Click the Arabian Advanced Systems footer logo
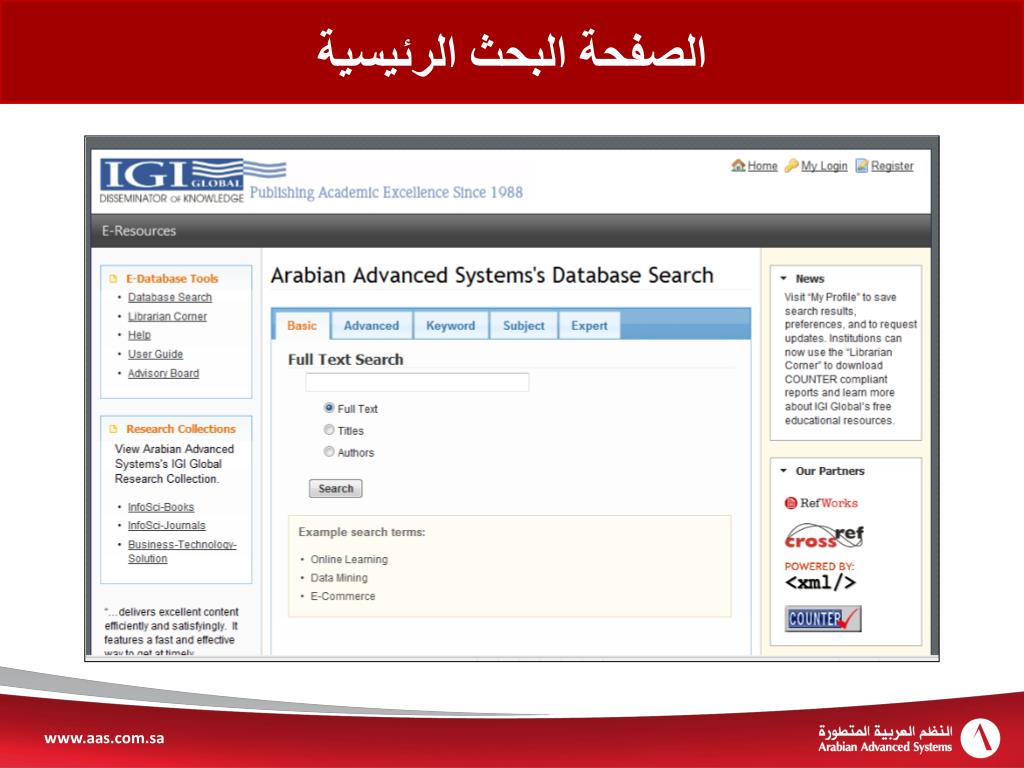The width and height of the screenshot is (1024, 768). pos(908,738)
